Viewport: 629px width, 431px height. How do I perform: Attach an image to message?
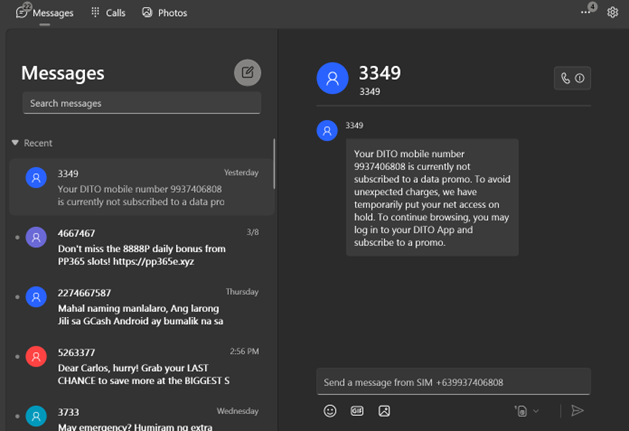(384, 411)
